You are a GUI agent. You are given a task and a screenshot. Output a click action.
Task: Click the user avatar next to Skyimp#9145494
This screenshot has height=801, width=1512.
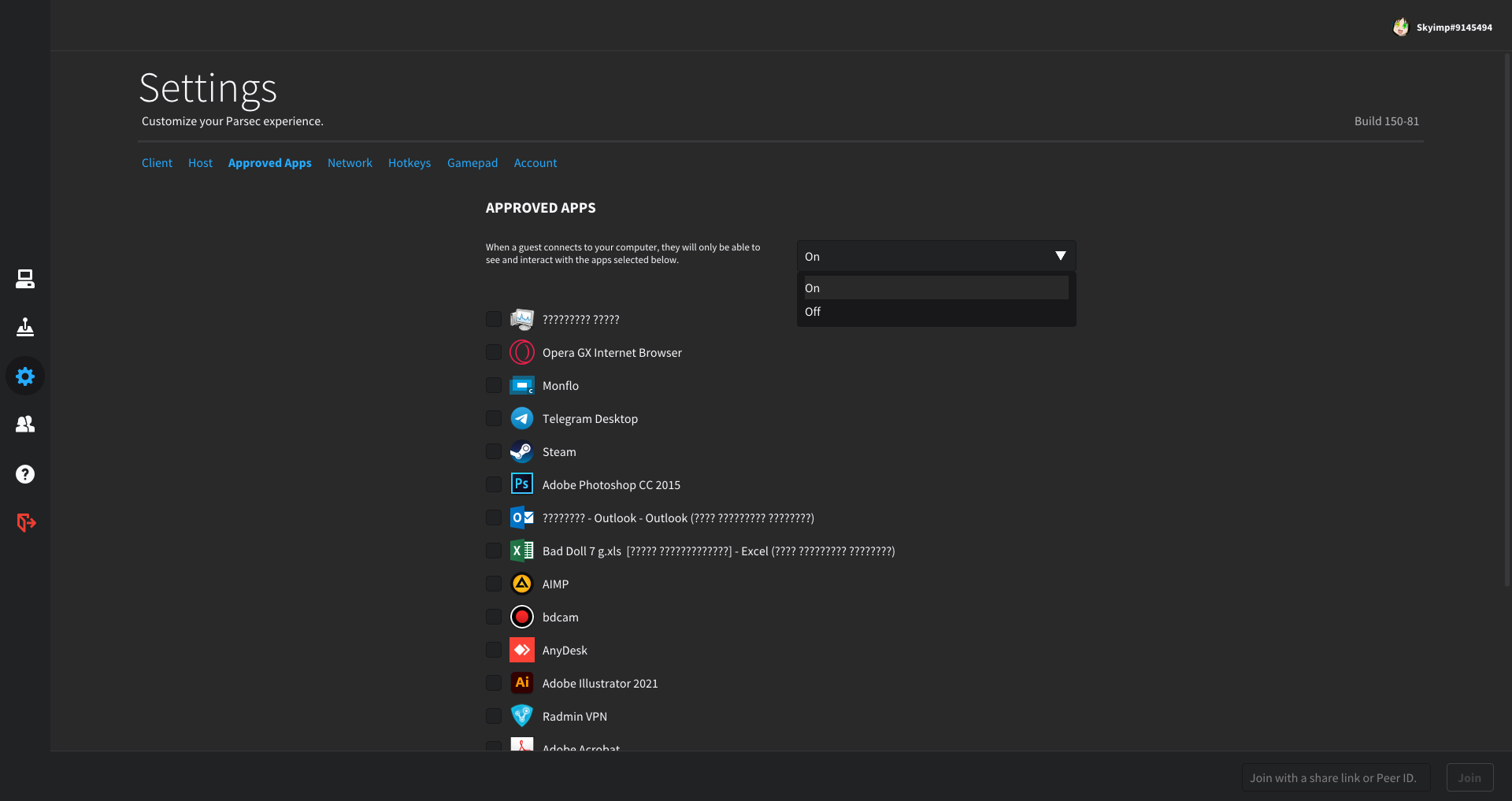coord(1401,28)
